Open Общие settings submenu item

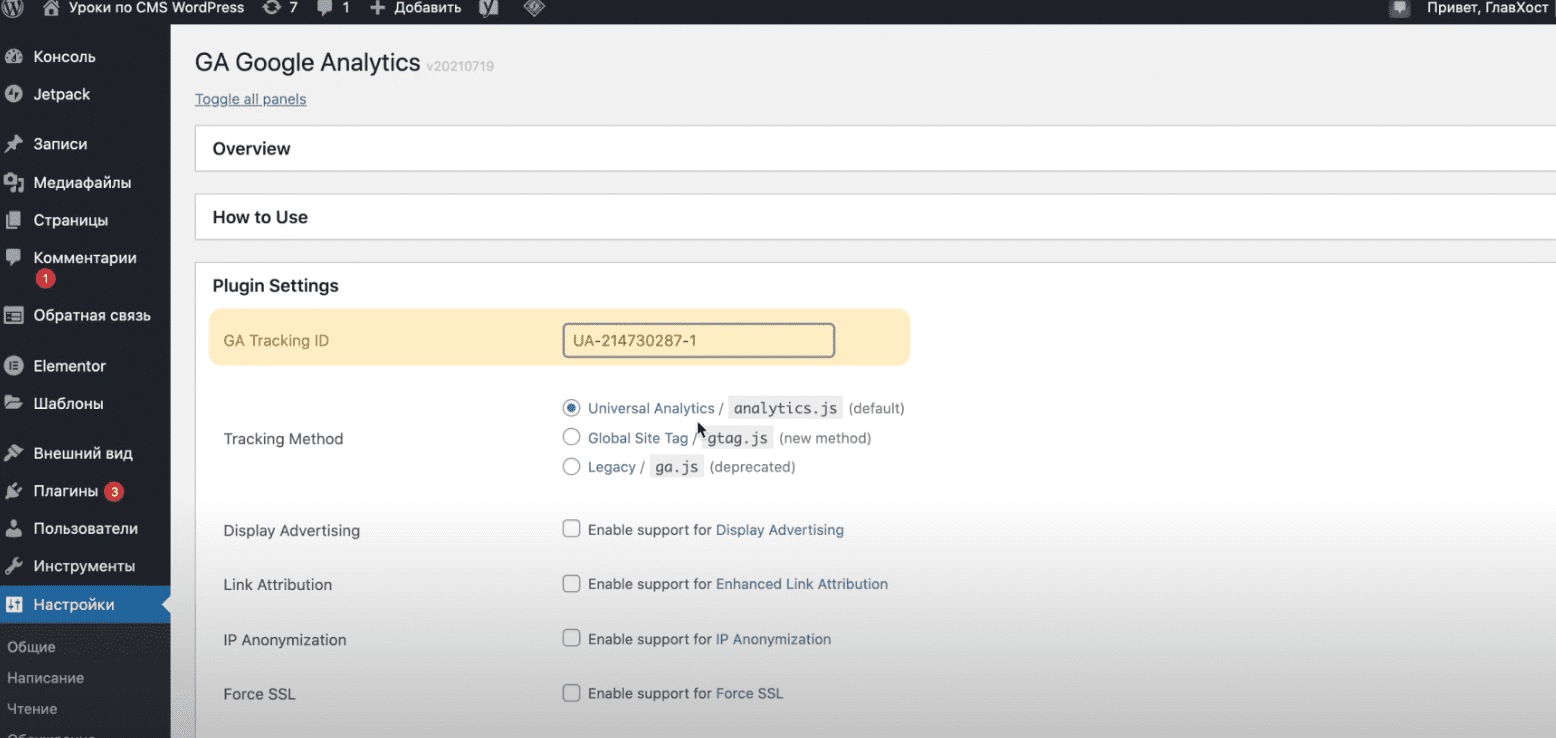click(31, 647)
